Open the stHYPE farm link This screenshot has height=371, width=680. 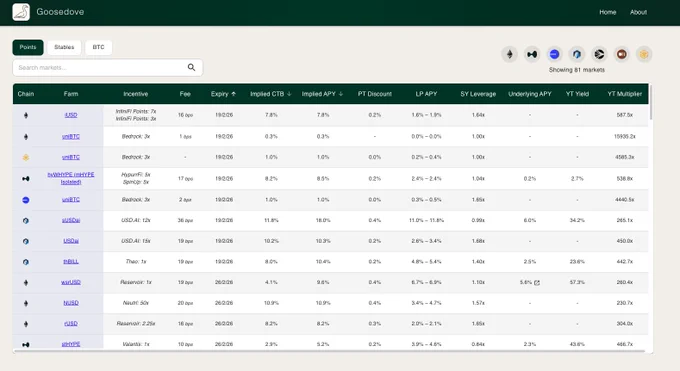pos(71,344)
